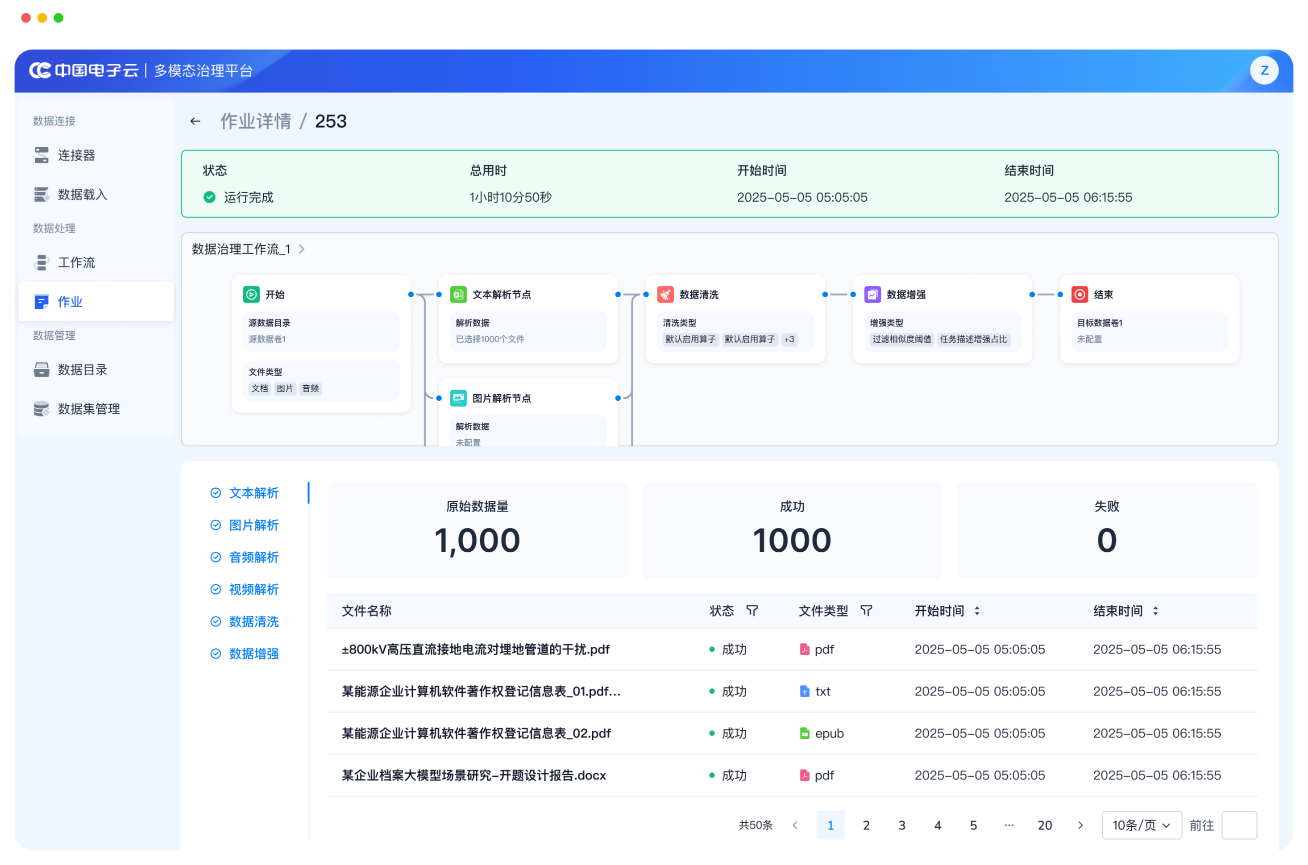
Task: Click the back arrow beside 作业详情
Action: [x=195, y=122]
